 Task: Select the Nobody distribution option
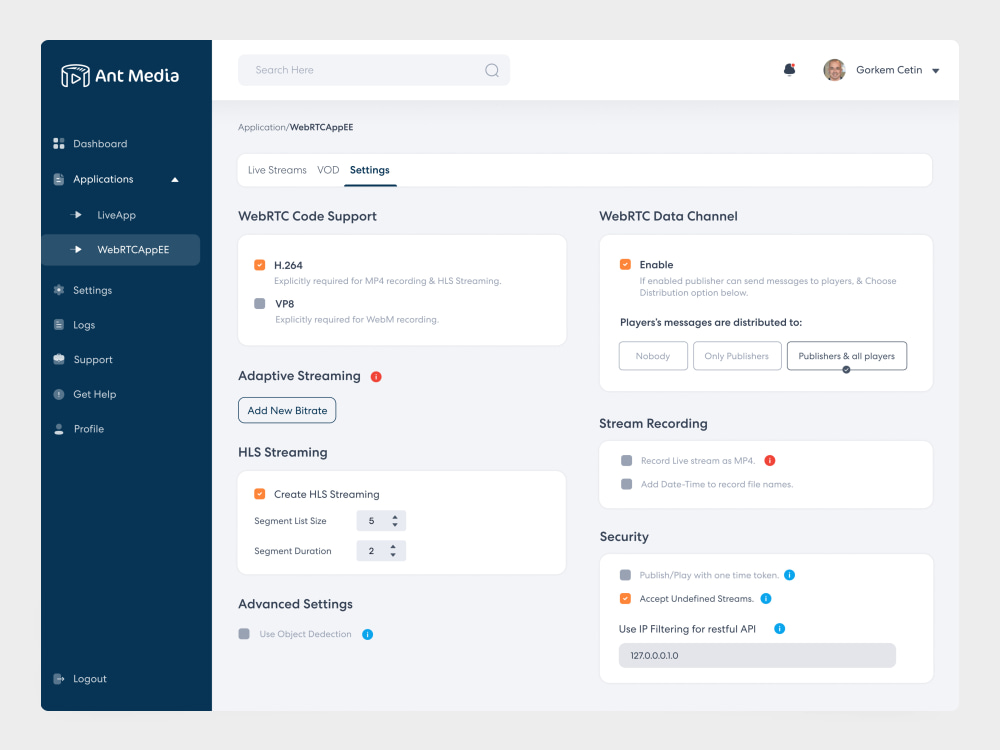(653, 356)
